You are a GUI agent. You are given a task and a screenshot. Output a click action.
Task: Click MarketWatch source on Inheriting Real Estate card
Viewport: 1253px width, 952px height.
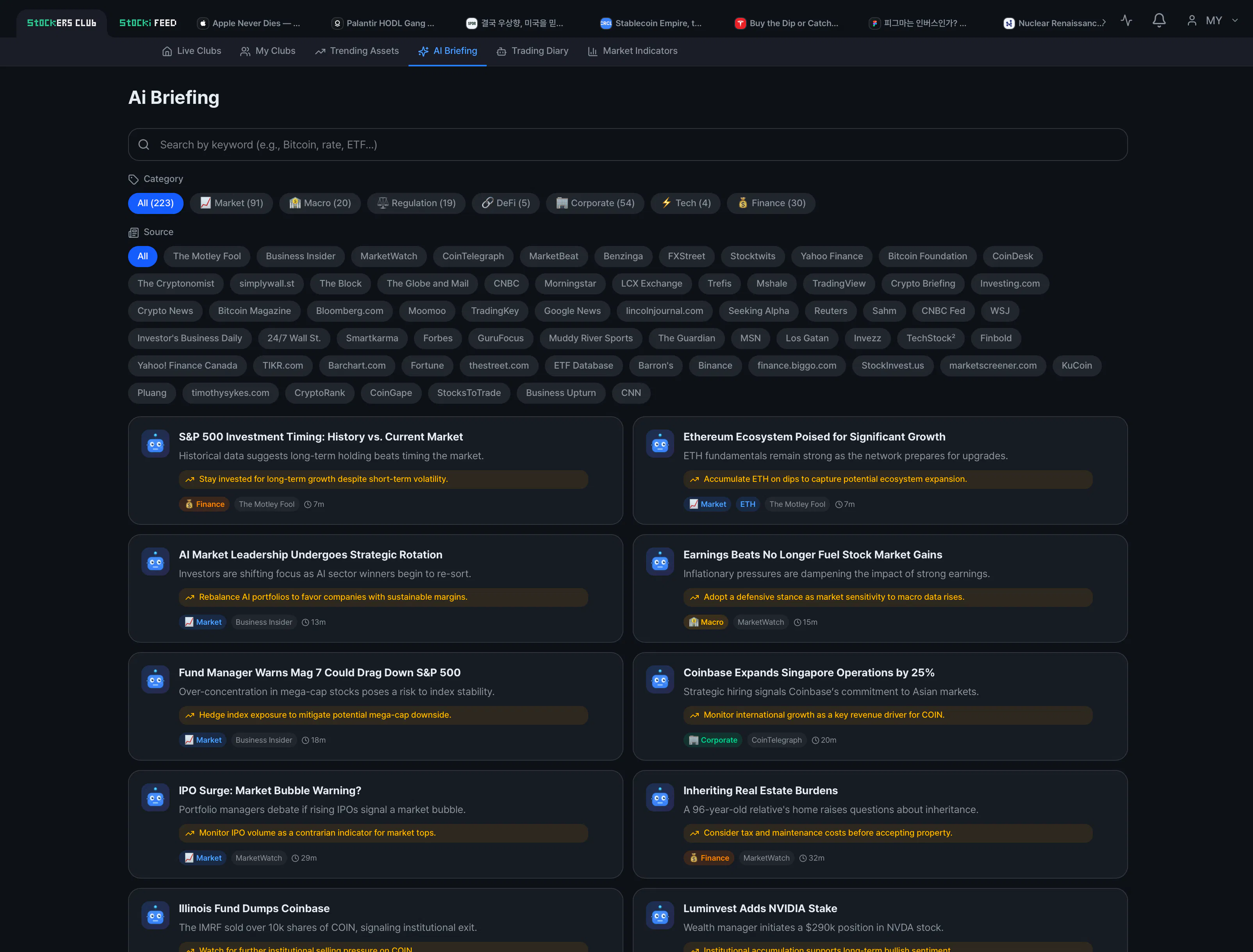766,858
